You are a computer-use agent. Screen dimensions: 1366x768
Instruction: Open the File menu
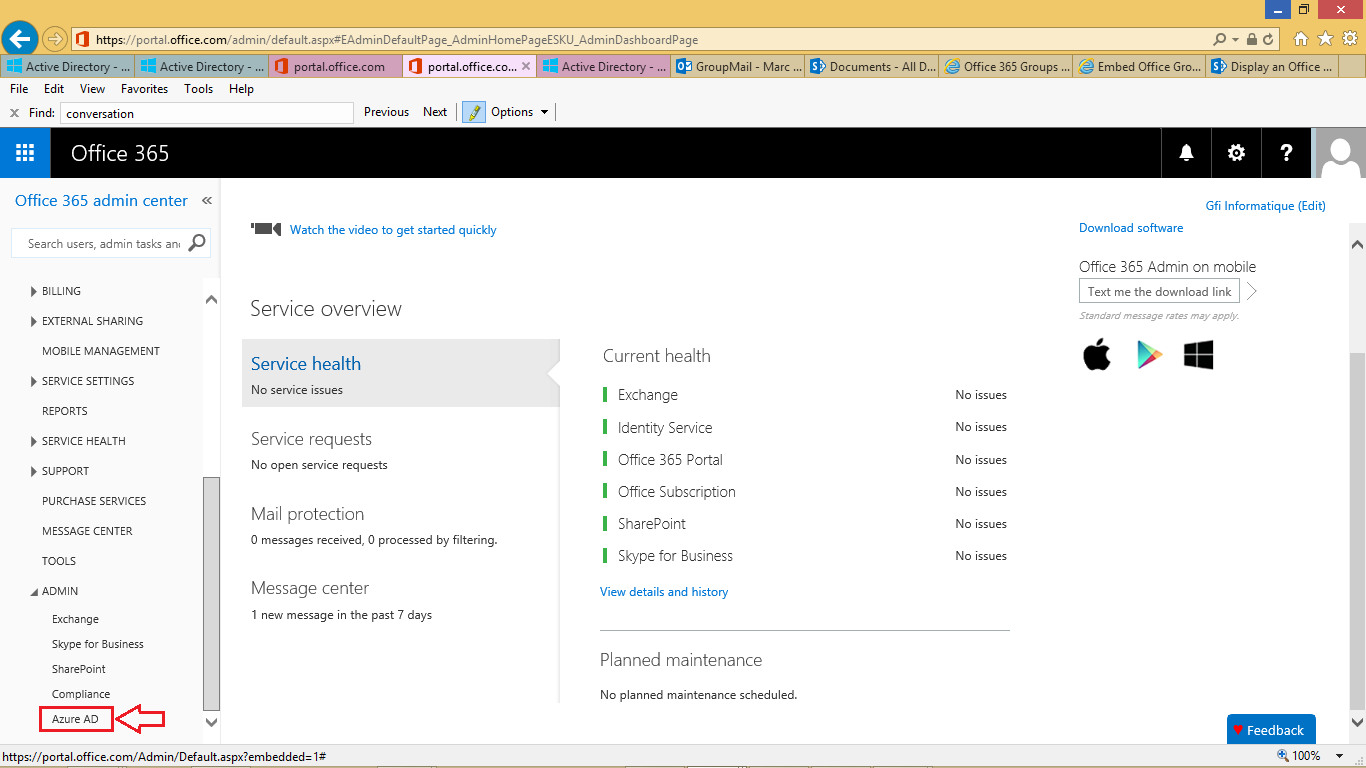coord(19,89)
